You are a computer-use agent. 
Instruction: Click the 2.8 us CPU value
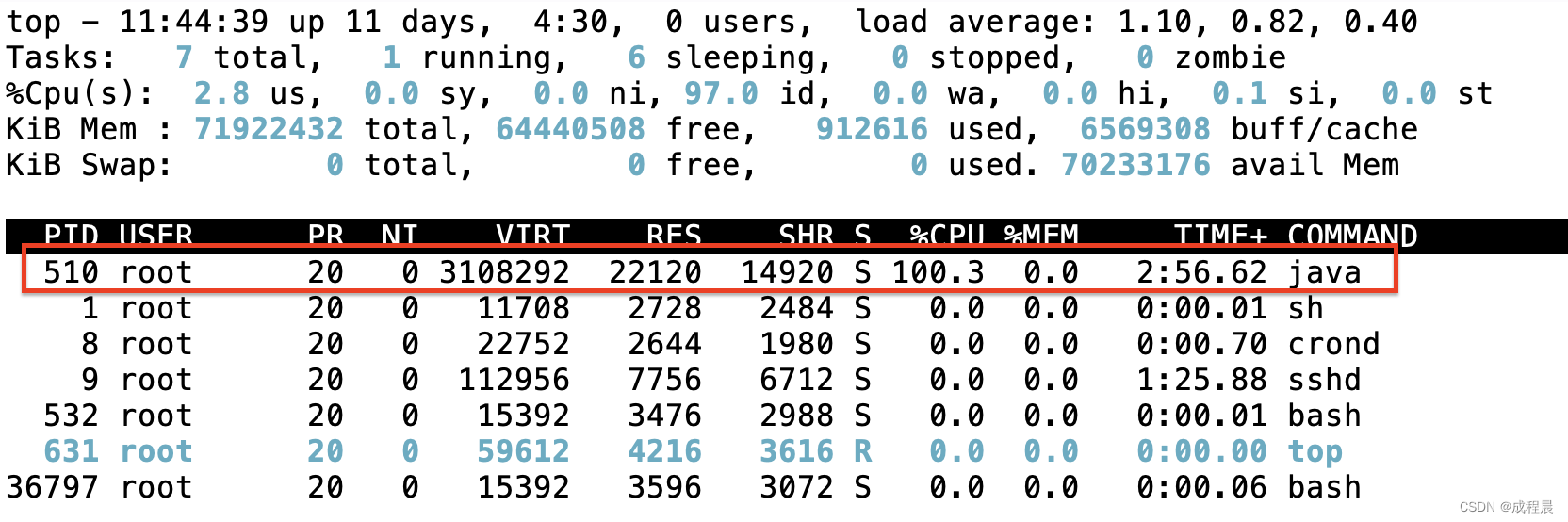(221, 93)
